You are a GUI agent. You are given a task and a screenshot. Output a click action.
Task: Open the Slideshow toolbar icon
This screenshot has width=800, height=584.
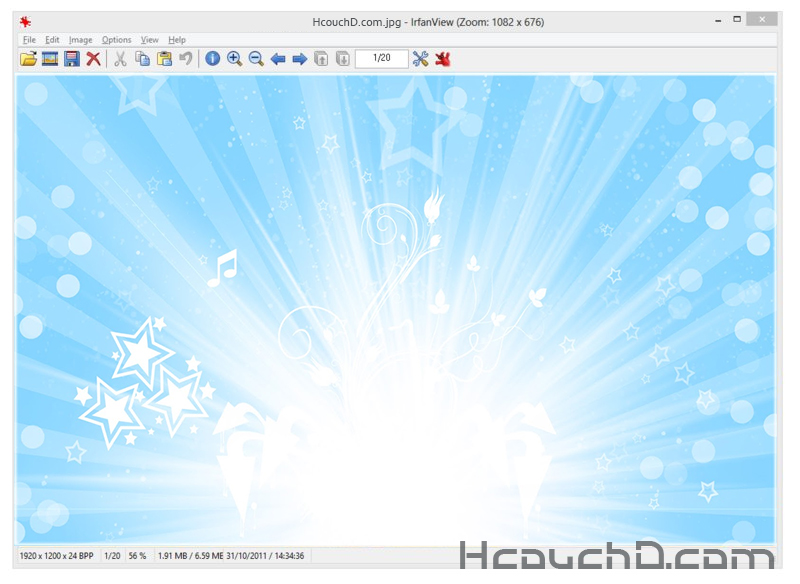click(x=50, y=59)
